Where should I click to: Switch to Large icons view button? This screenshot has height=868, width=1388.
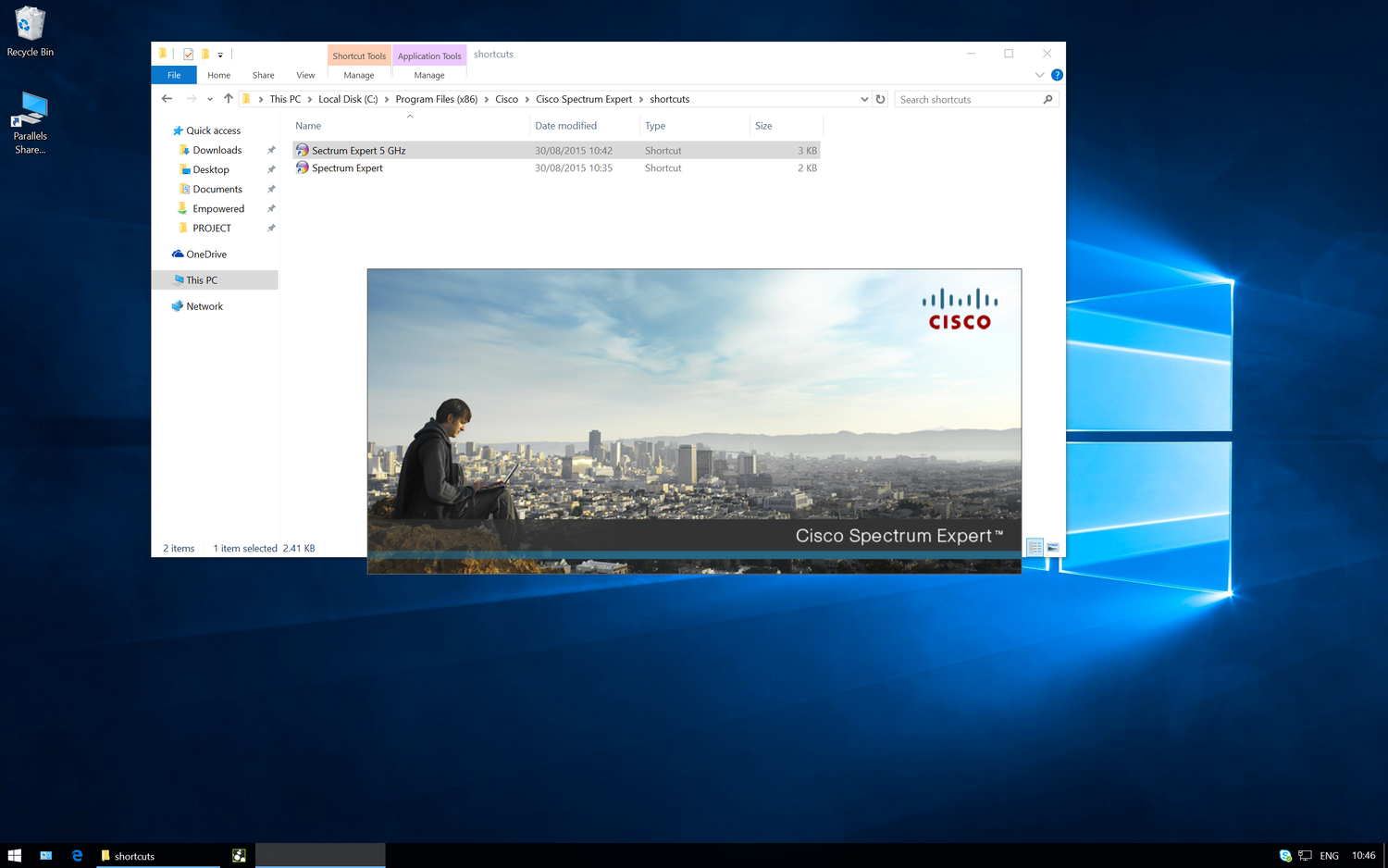(1053, 548)
